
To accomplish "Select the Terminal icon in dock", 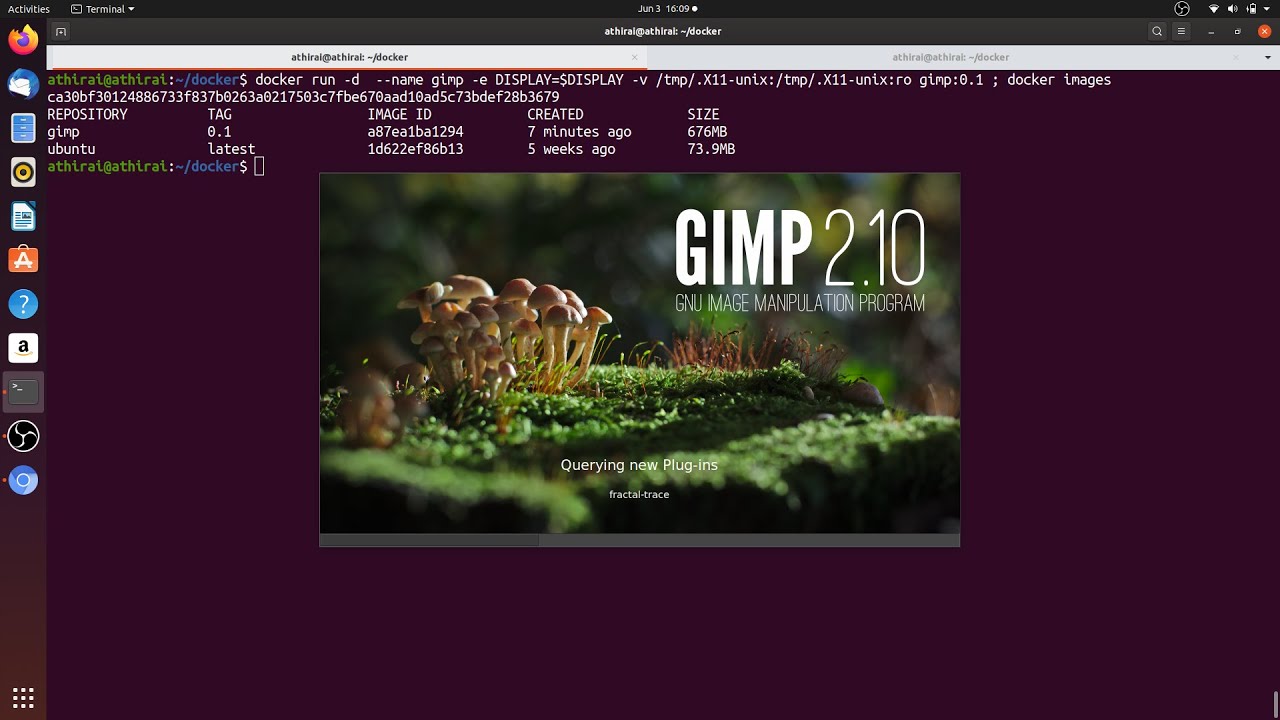I will coord(23,392).
